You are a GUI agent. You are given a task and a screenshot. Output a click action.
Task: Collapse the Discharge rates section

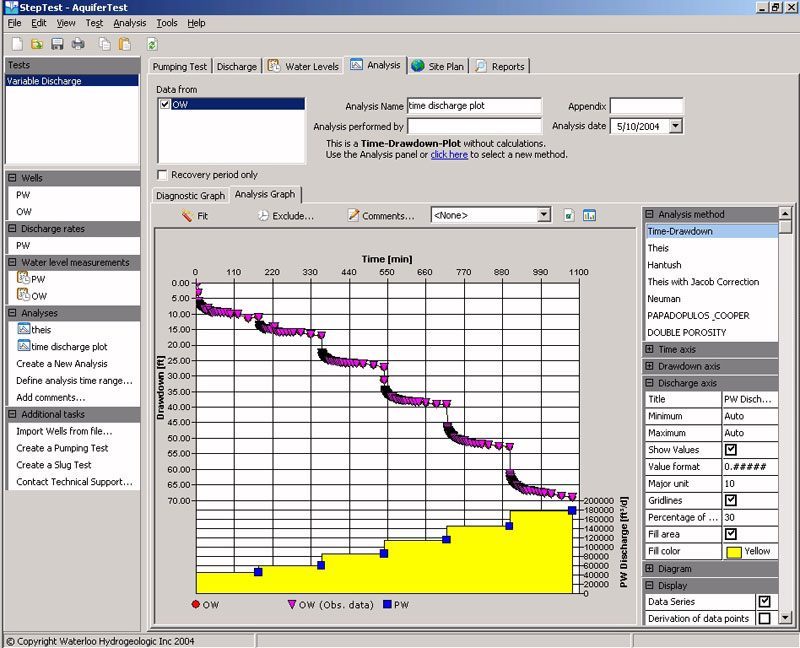pos(12,229)
